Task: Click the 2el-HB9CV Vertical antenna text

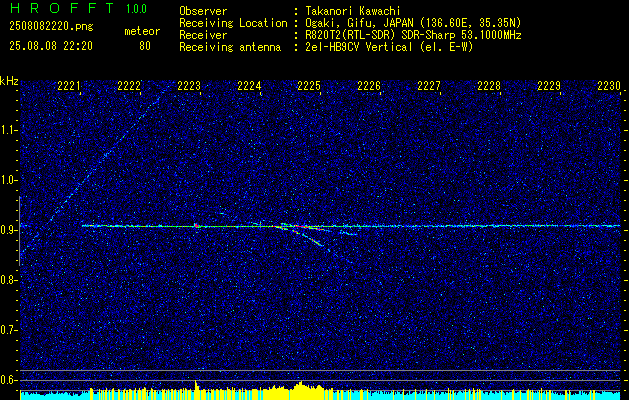Action: point(389,47)
